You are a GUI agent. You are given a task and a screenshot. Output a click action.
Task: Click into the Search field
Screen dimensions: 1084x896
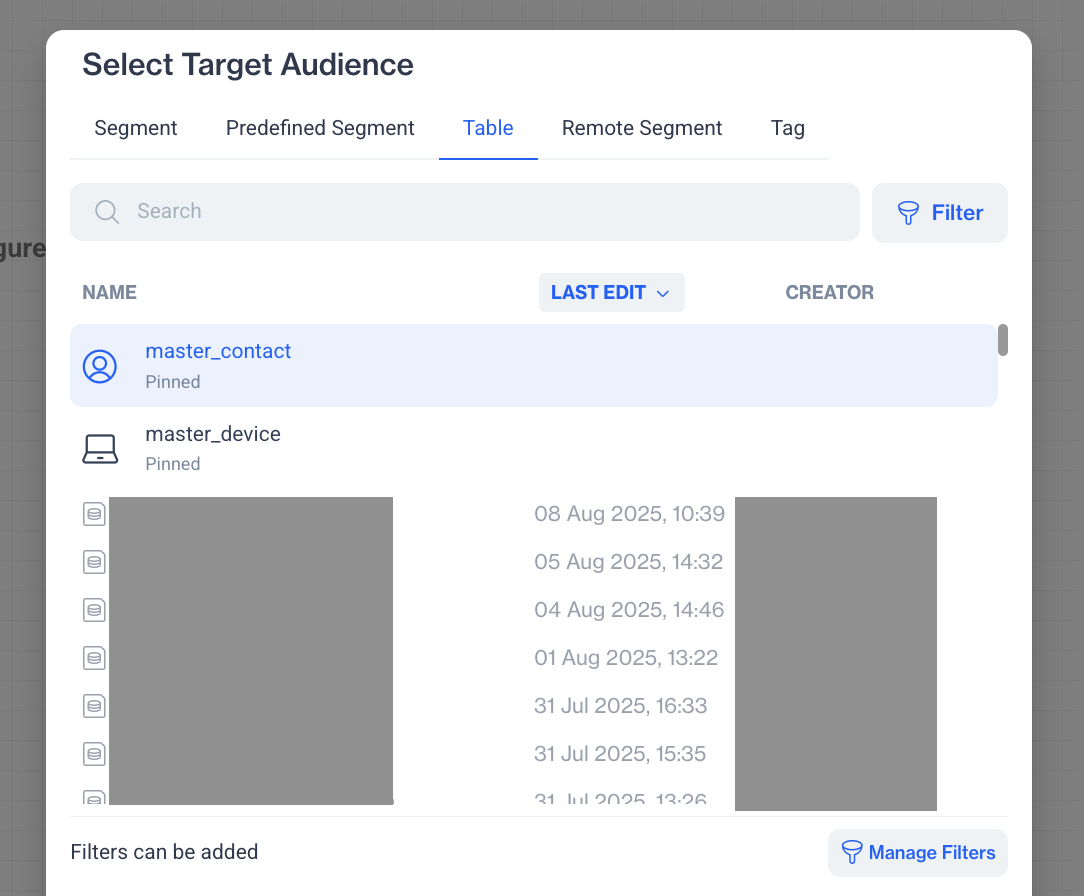pos(480,212)
